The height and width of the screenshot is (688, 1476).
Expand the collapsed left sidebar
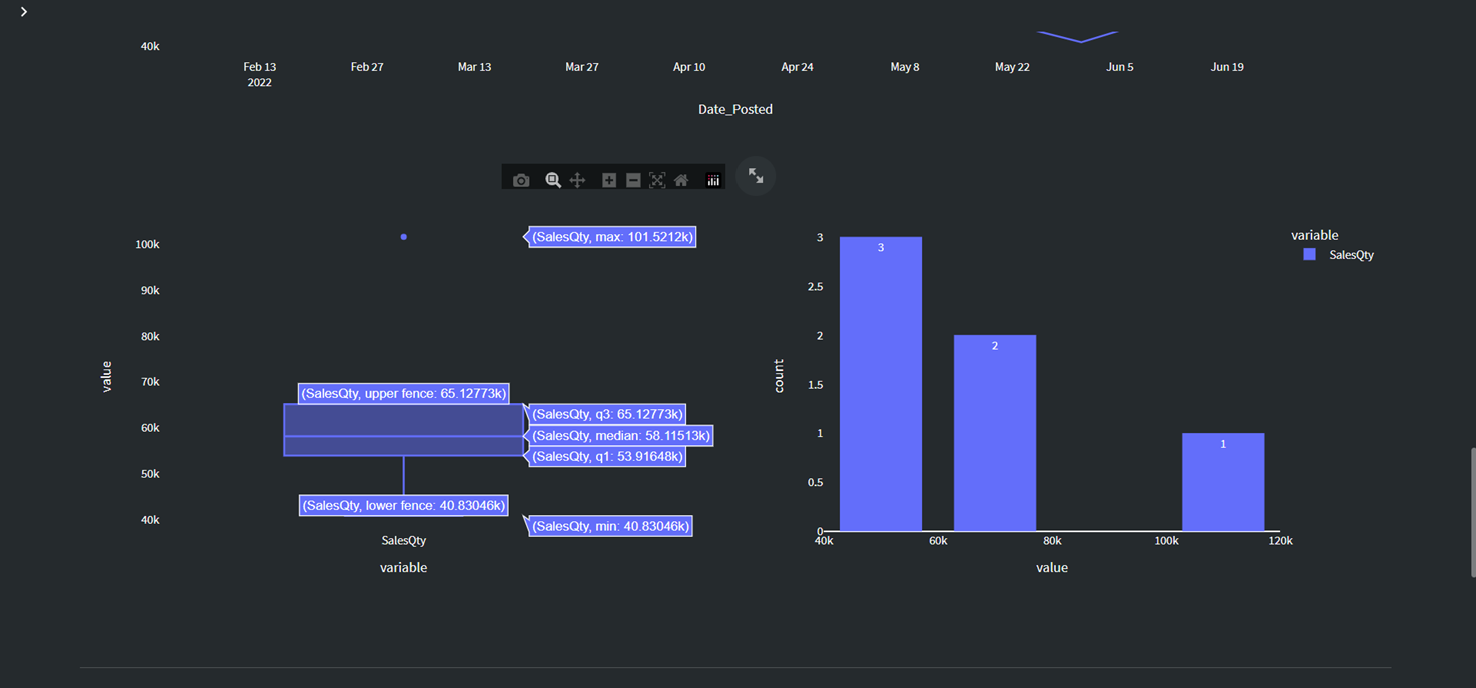(x=23, y=12)
